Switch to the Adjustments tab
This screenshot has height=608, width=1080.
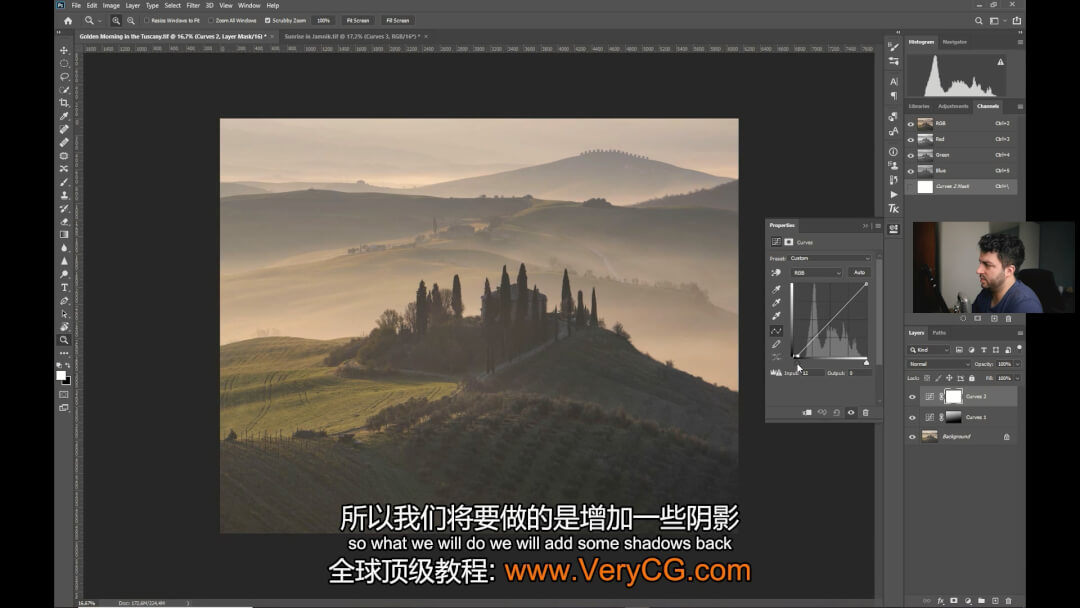(x=953, y=106)
